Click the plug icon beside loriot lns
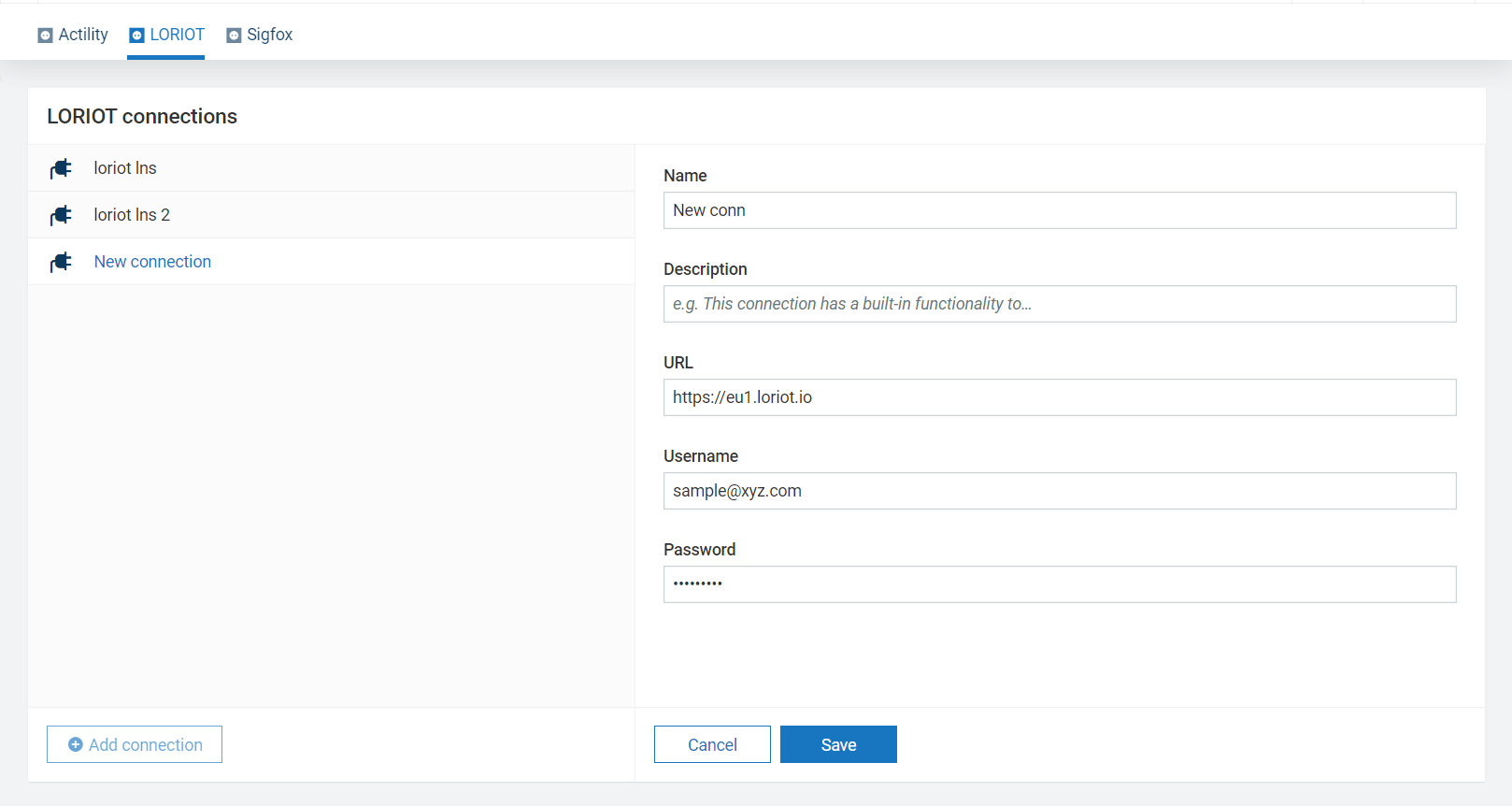The height and width of the screenshot is (806, 1512). (61, 168)
